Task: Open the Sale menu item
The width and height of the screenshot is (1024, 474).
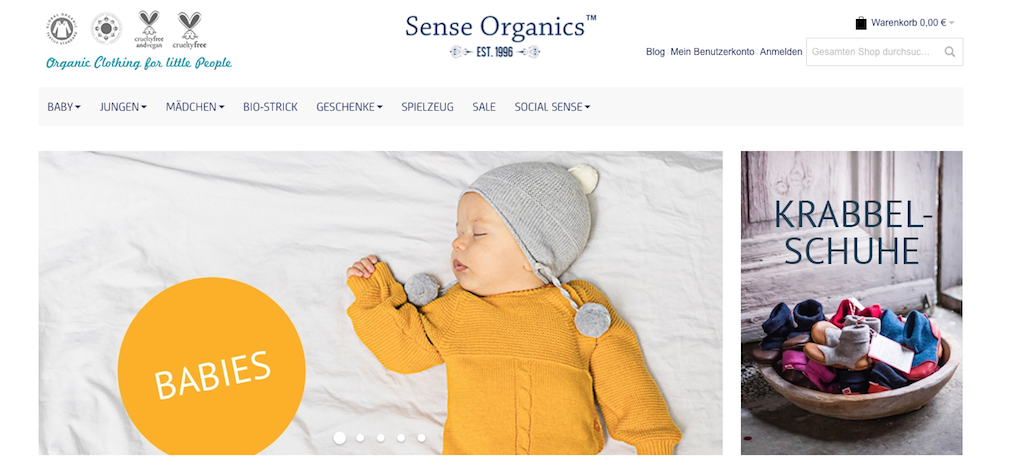Action: point(484,107)
